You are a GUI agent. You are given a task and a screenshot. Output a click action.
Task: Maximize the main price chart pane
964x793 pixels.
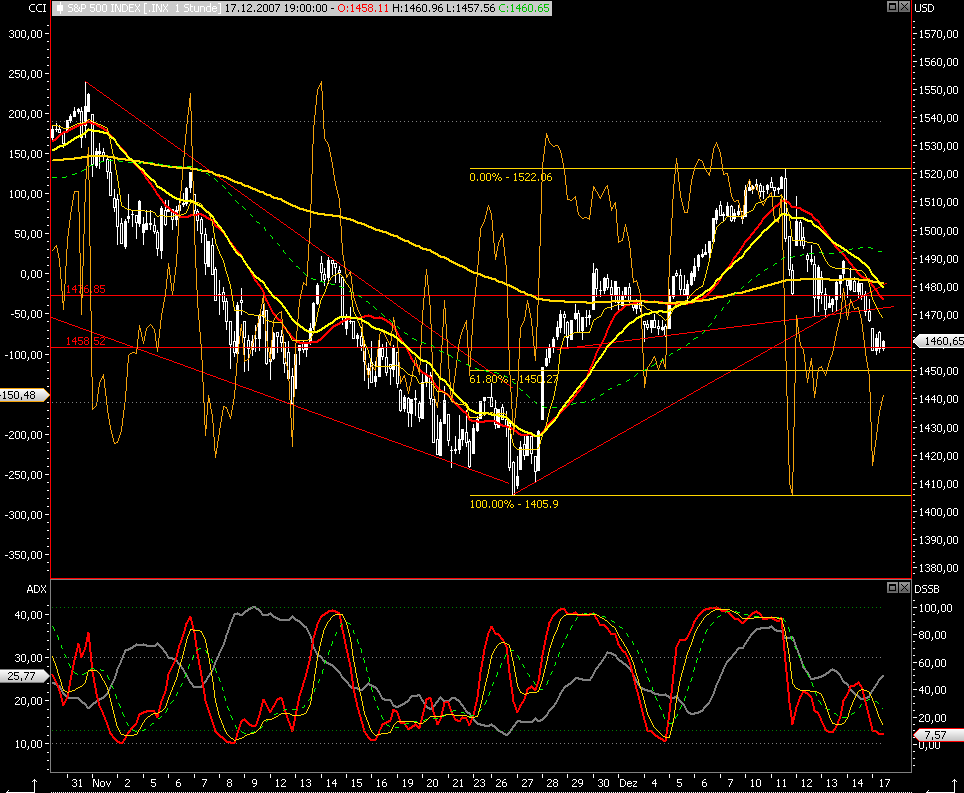click(892, 7)
